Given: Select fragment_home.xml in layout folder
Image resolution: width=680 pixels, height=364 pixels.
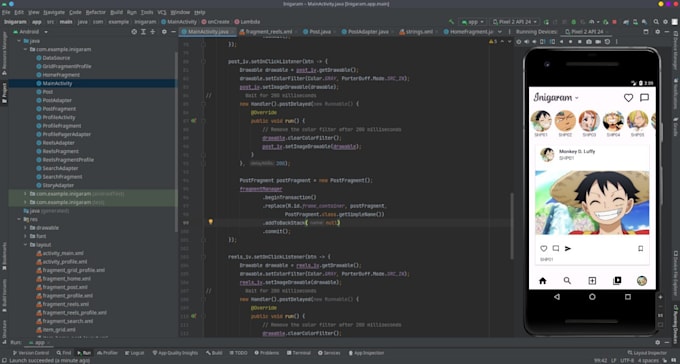Looking at the screenshot, I should [x=66, y=279].
